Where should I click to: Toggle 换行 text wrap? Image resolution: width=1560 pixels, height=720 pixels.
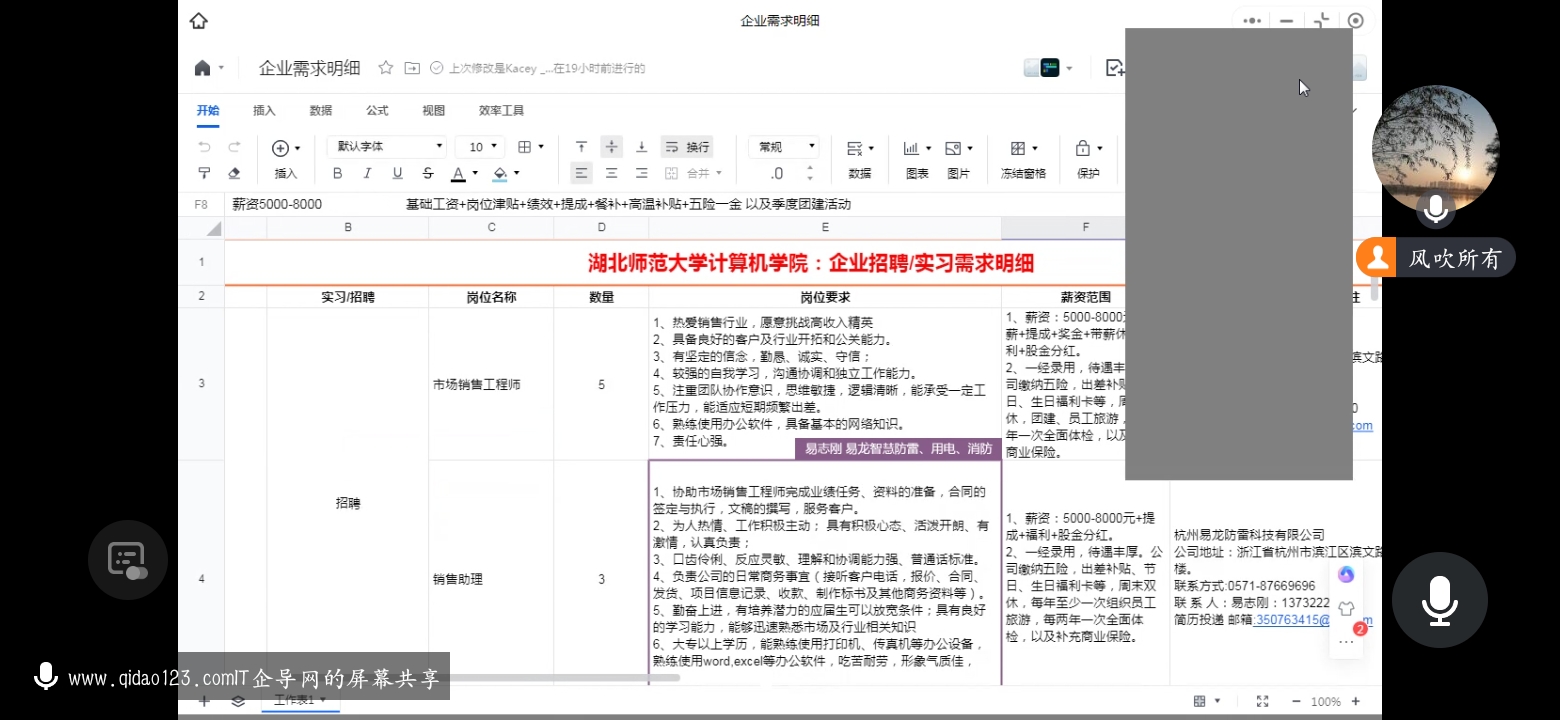(686, 147)
